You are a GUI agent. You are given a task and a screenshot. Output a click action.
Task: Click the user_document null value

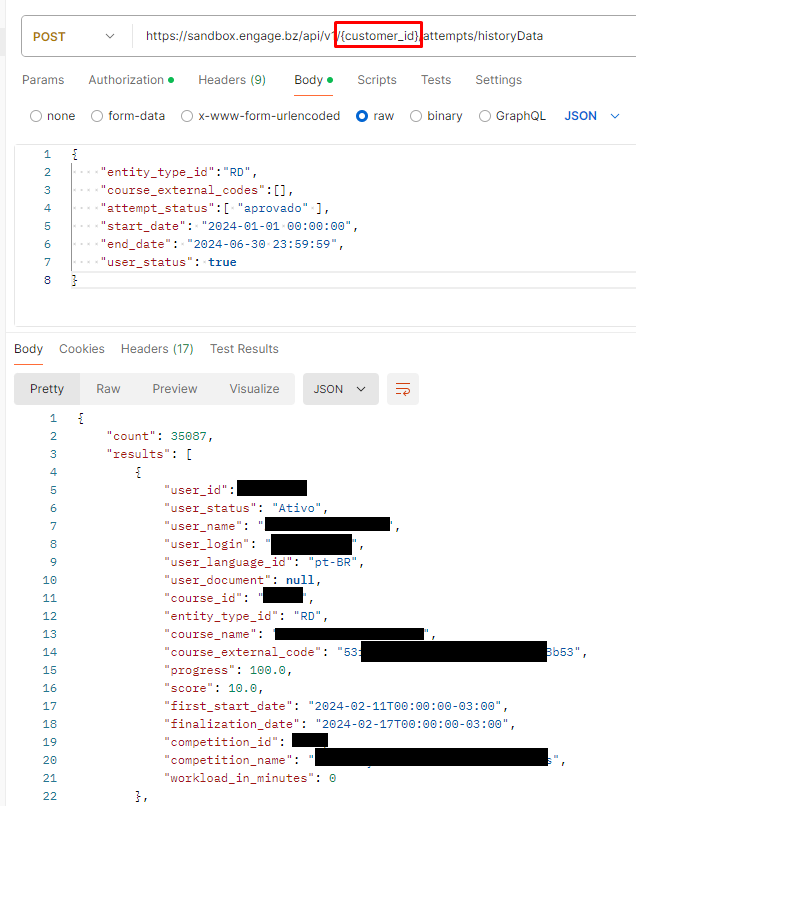click(x=300, y=580)
